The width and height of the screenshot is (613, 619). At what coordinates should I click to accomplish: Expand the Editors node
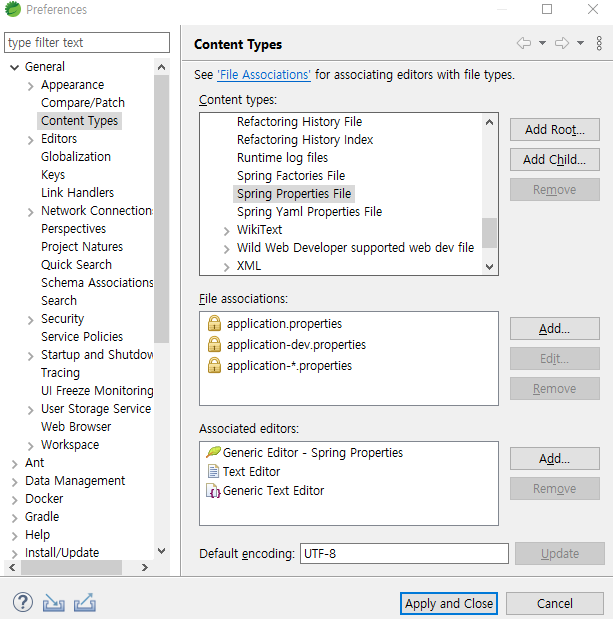coord(30,140)
